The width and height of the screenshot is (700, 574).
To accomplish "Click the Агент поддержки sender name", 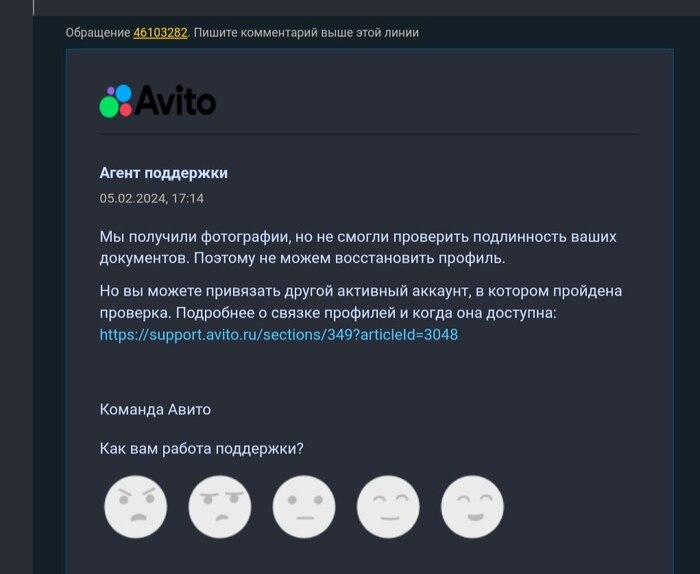I will [x=163, y=173].
